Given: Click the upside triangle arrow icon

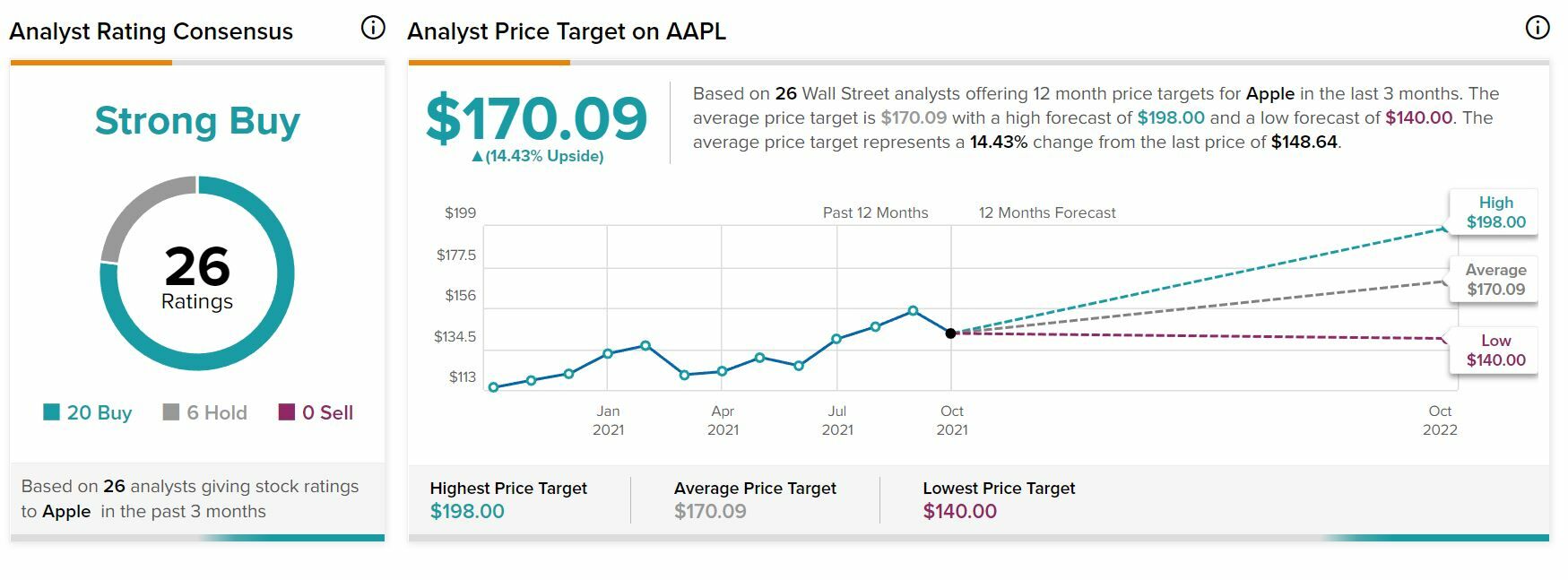Looking at the screenshot, I should point(477,157).
